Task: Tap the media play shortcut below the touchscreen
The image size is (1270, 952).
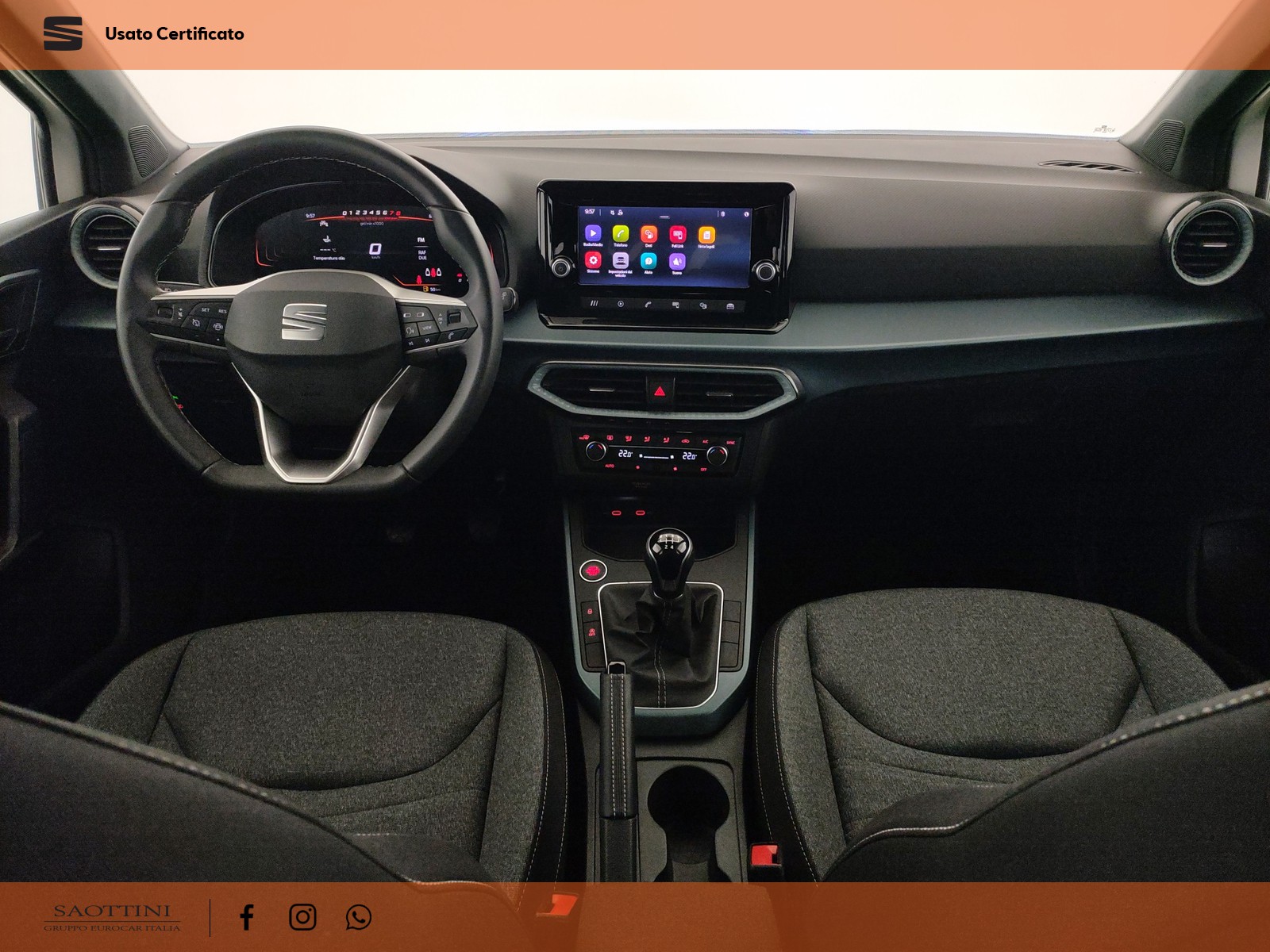Action: pos(621,304)
